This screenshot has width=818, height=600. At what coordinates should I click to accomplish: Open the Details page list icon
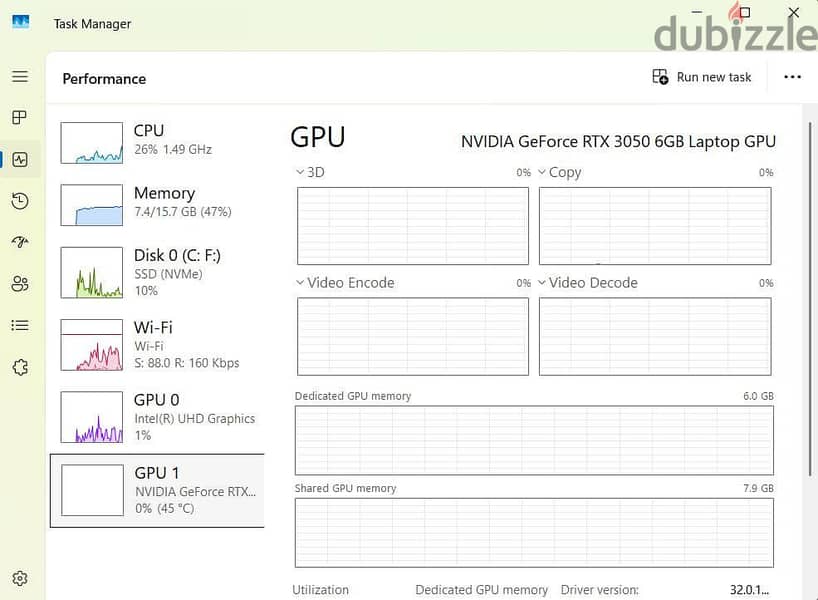(x=20, y=326)
